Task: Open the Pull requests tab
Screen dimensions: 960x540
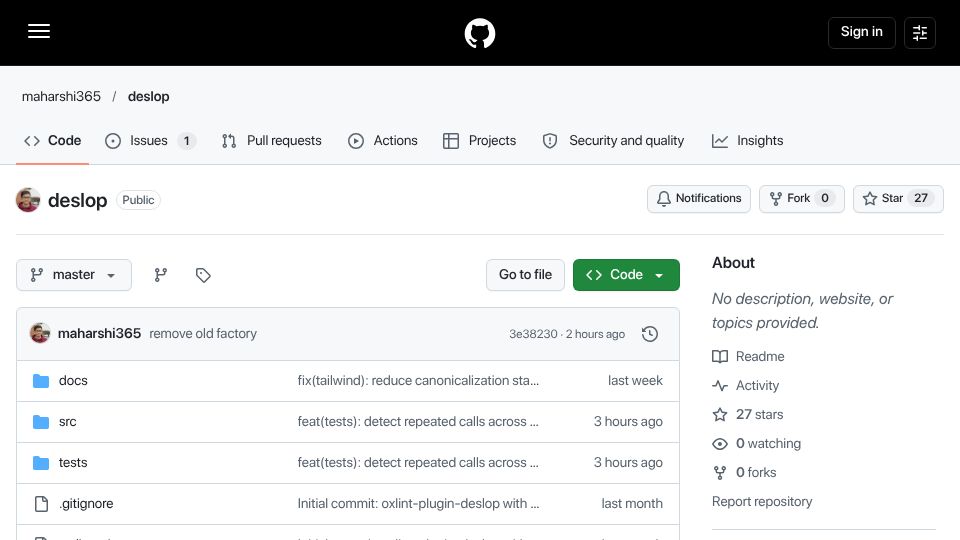Action: (272, 141)
